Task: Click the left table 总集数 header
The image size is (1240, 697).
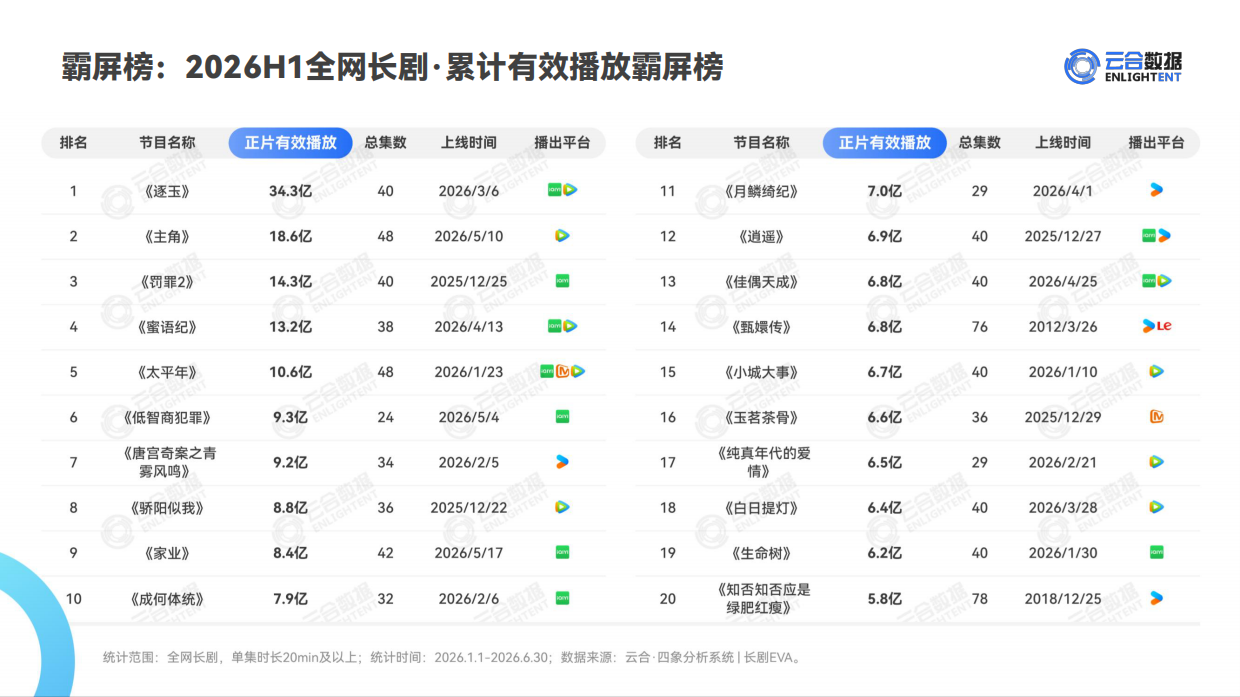Action: point(386,143)
